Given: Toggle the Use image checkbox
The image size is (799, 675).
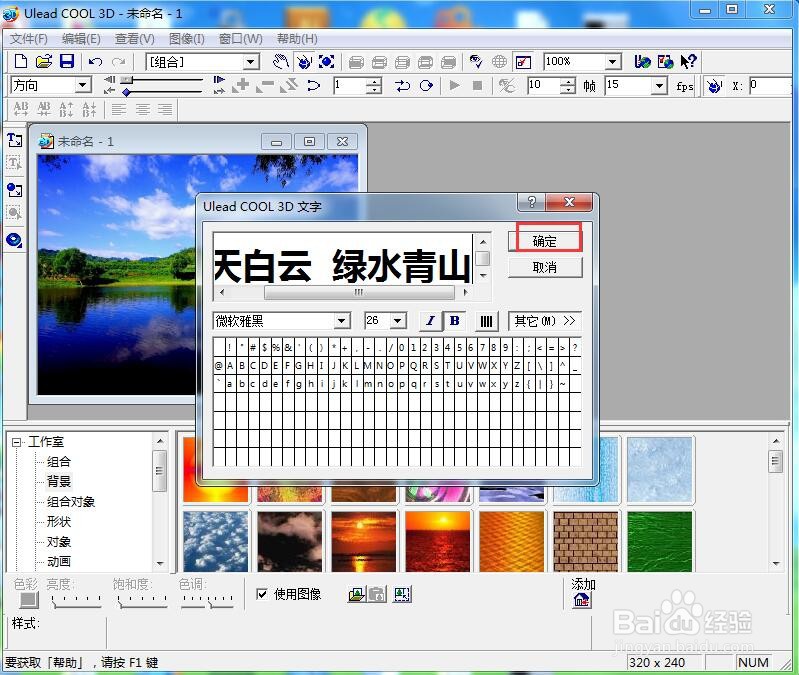Looking at the screenshot, I should (x=262, y=594).
